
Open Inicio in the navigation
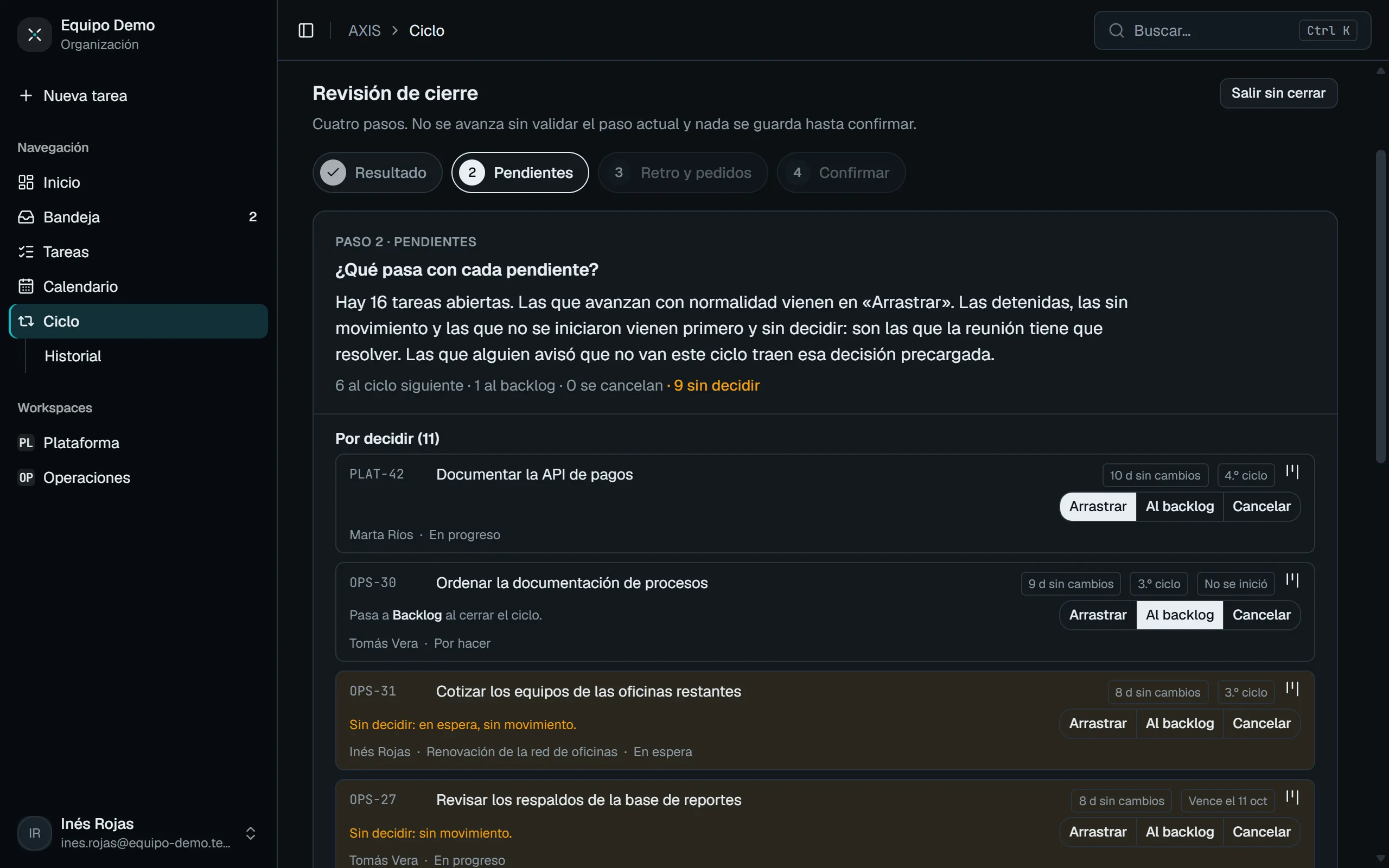pyautogui.click(x=138, y=183)
